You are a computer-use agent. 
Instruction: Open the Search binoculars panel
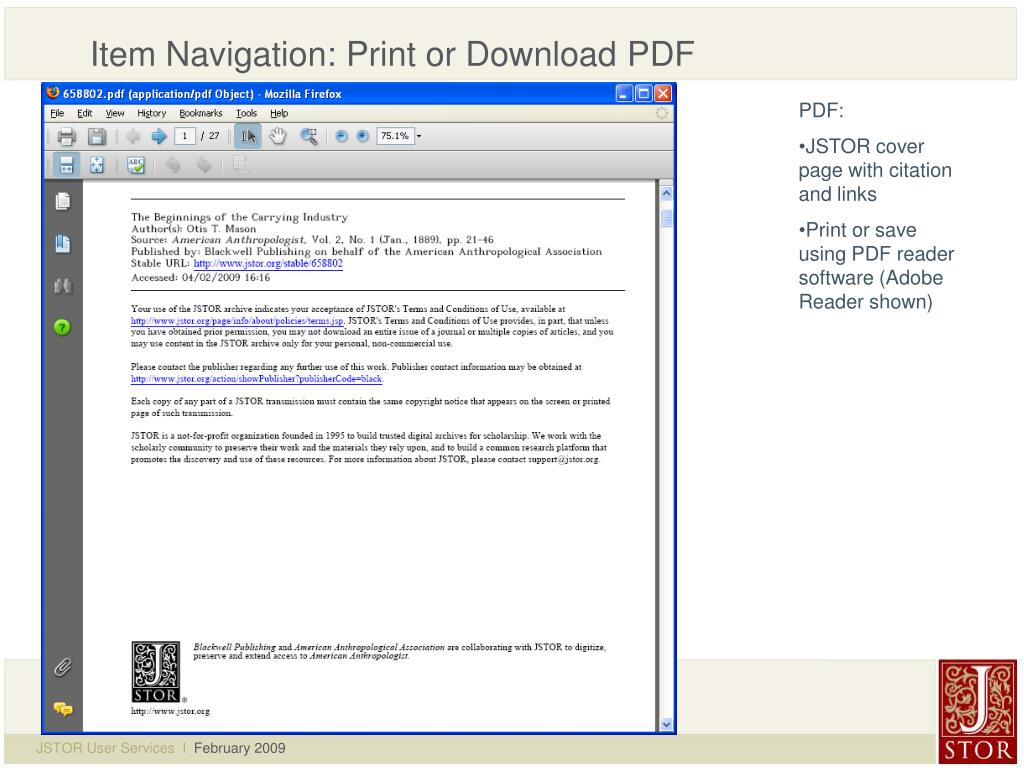tap(63, 286)
